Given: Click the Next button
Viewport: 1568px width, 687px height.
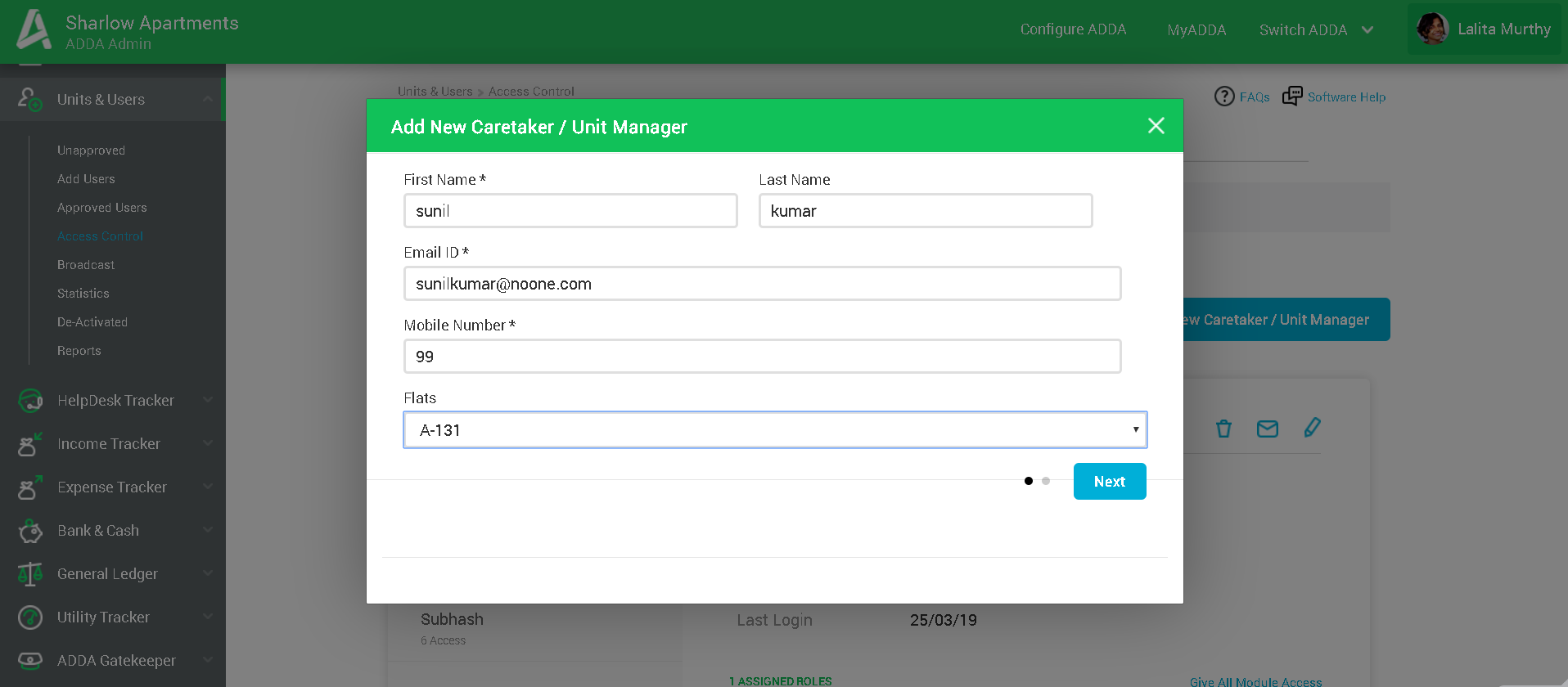Looking at the screenshot, I should 1110,482.
